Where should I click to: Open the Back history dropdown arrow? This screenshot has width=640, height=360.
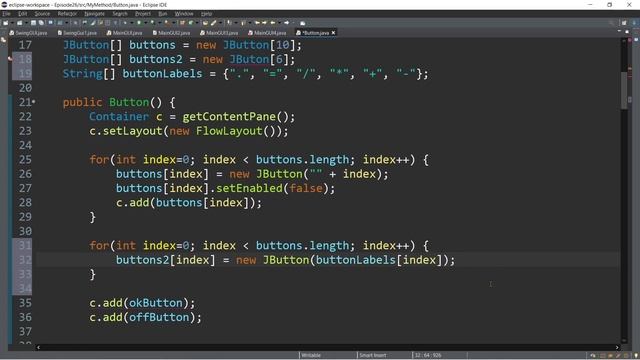(x=280, y=23)
